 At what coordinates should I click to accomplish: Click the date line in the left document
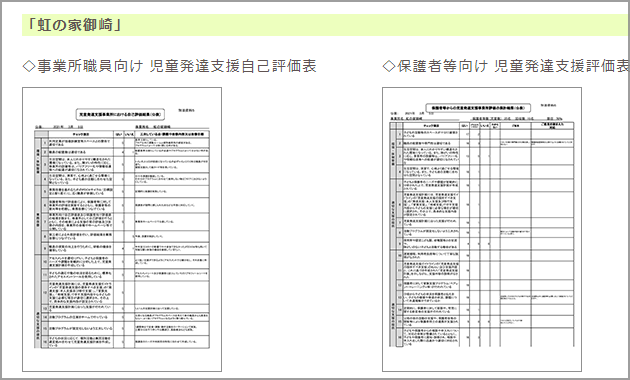pyautogui.click(x=60, y=127)
